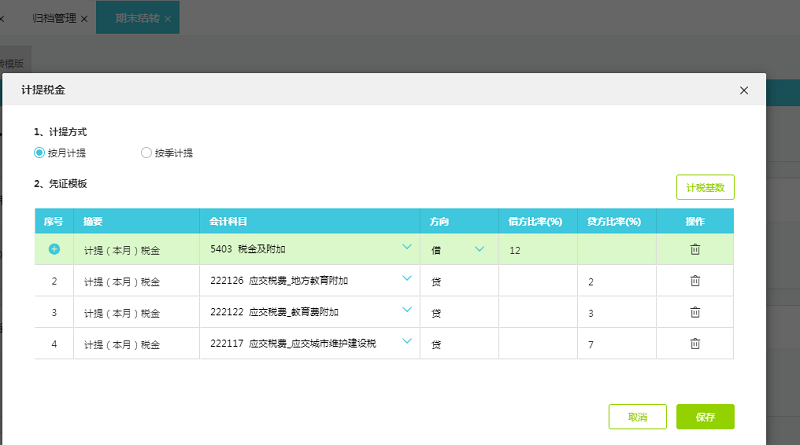Close the 归档管理 tab
Screen dimensions: 800x445
[84, 19]
